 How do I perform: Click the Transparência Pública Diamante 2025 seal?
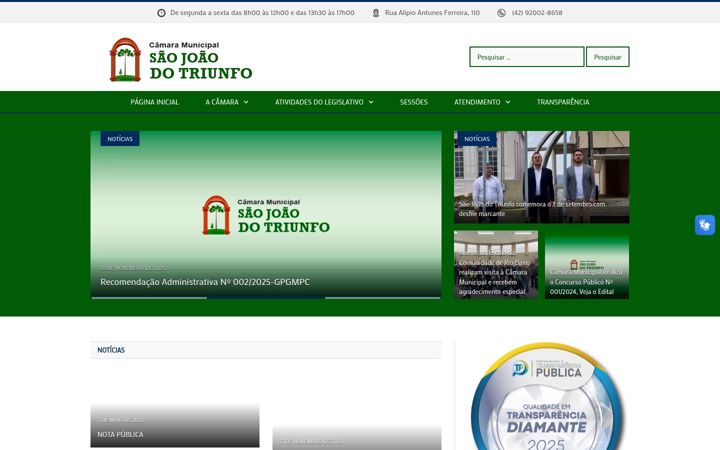pyautogui.click(x=546, y=396)
